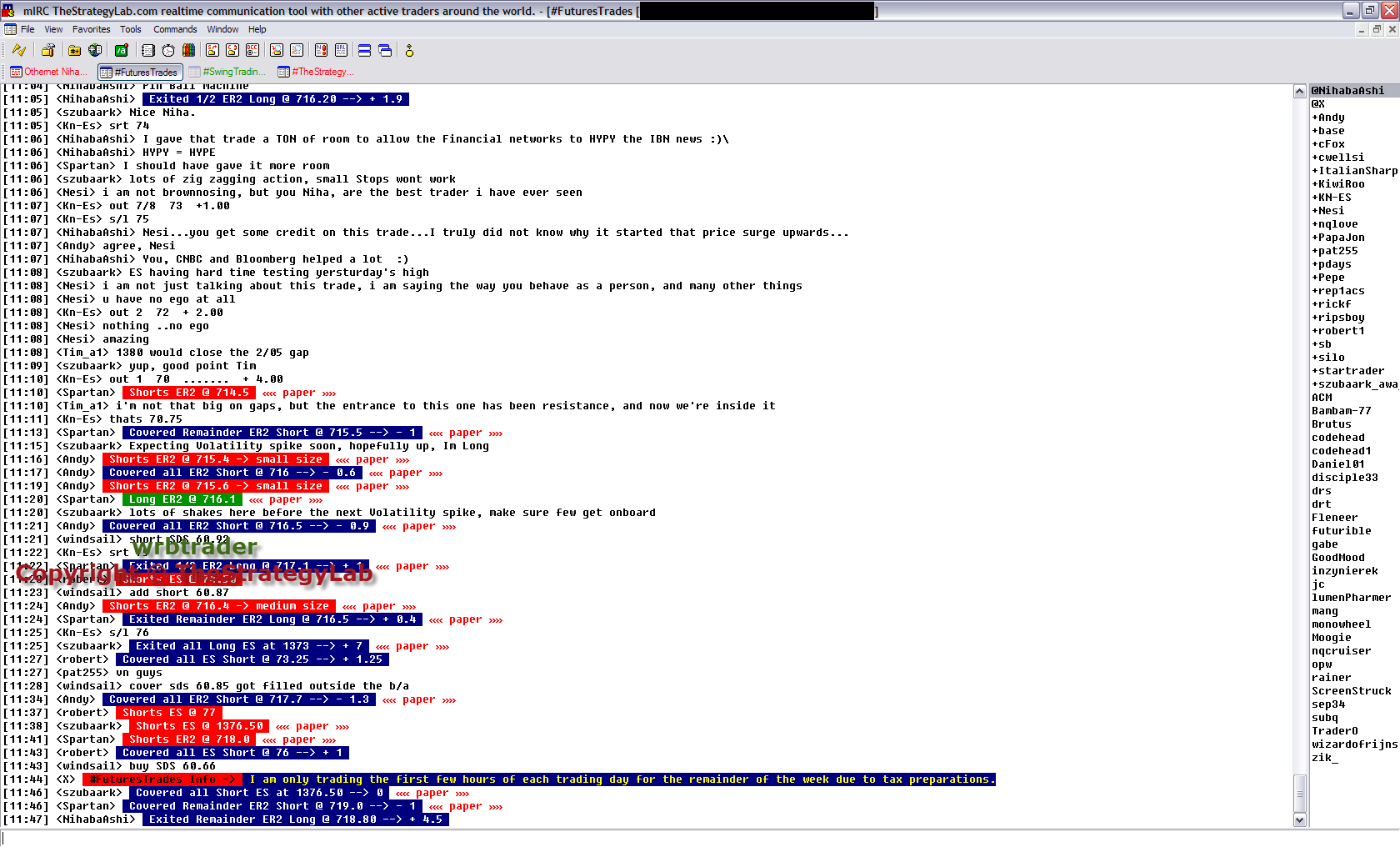
Task: Open the Commands menu
Action: coord(175,29)
